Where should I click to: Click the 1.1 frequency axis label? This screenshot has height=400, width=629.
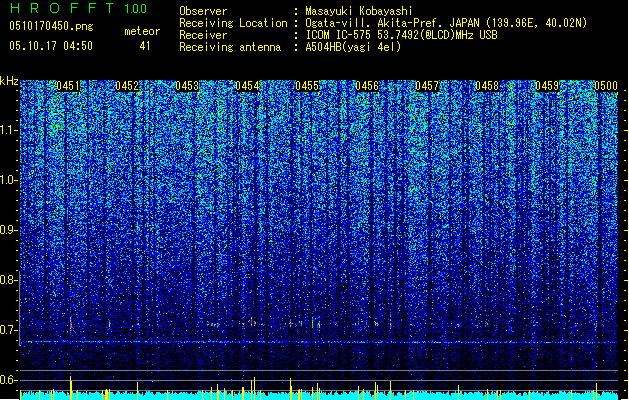(8, 130)
